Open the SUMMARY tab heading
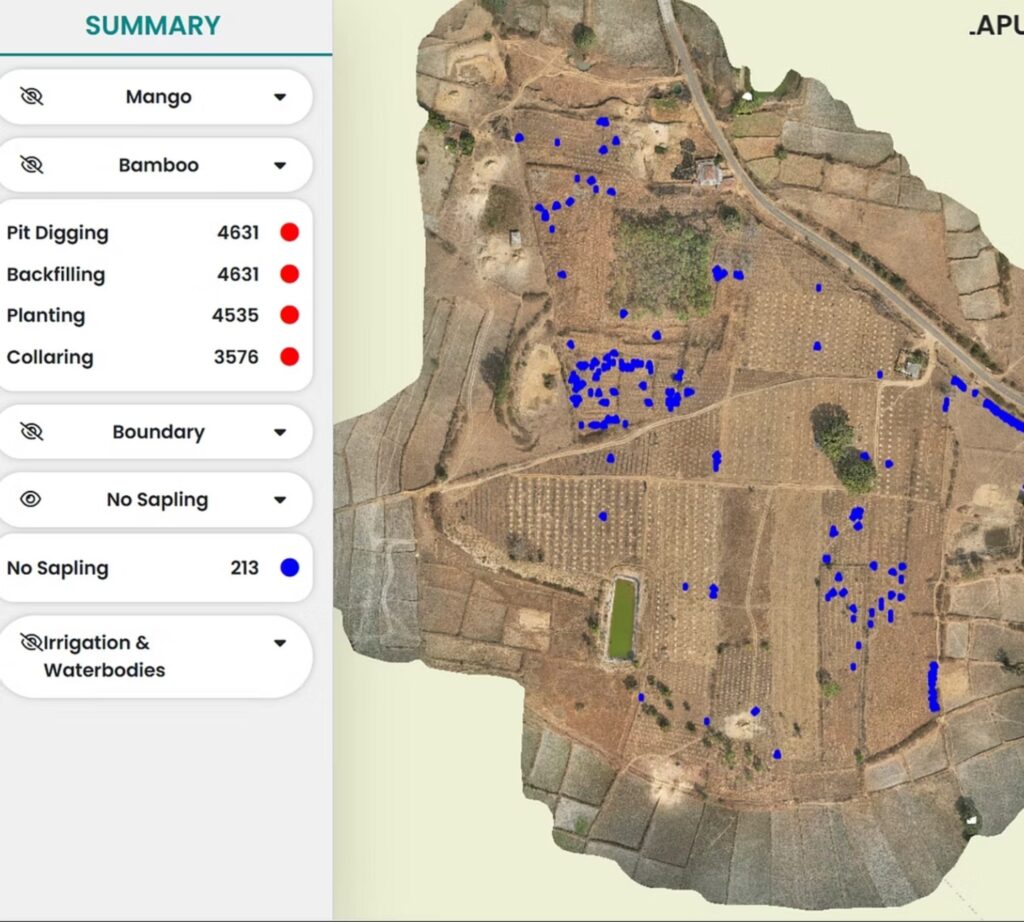Viewport: 1024px width, 922px height. pyautogui.click(x=152, y=26)
